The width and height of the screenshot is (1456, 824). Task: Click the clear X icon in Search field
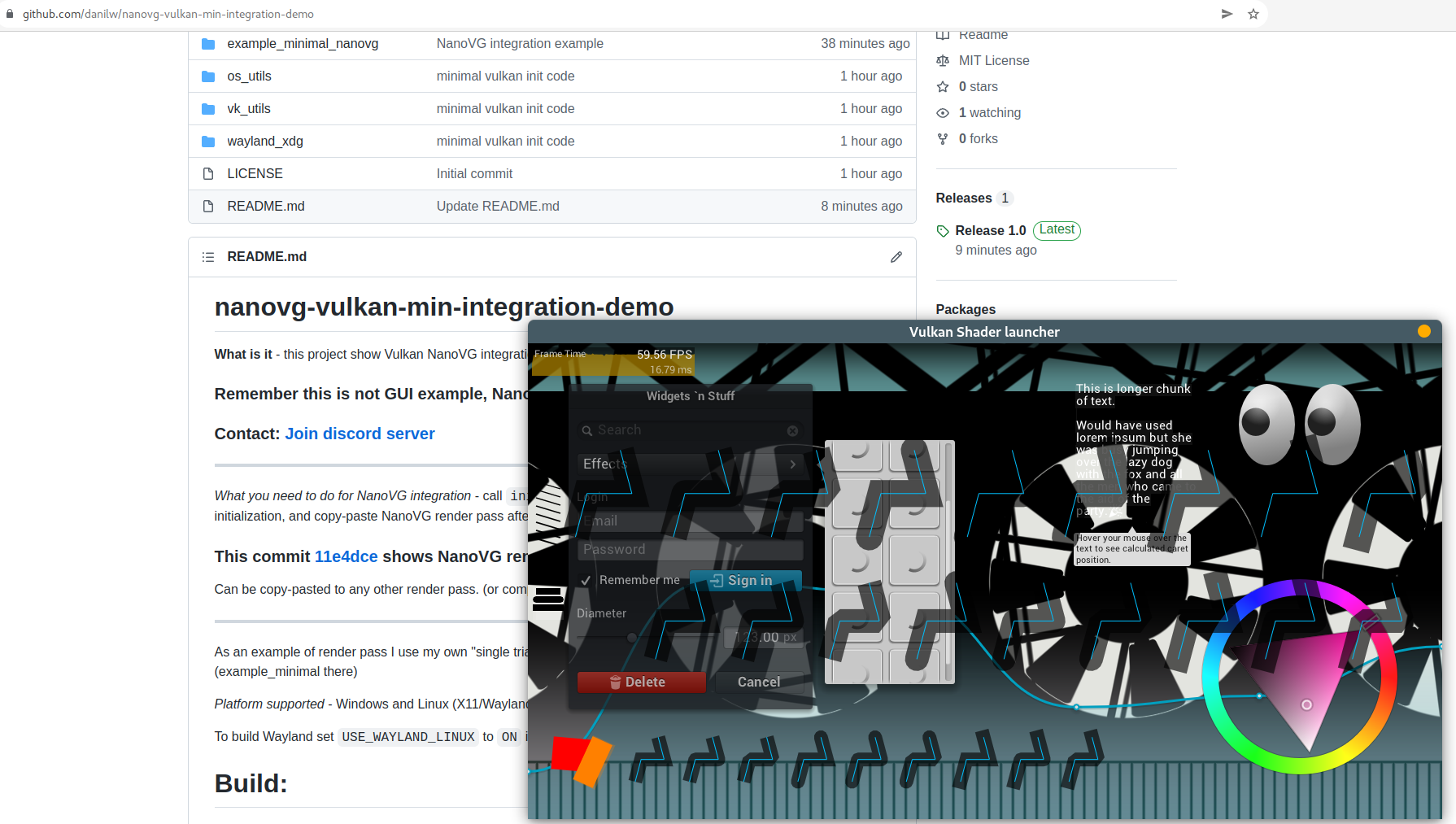point(792,431)
